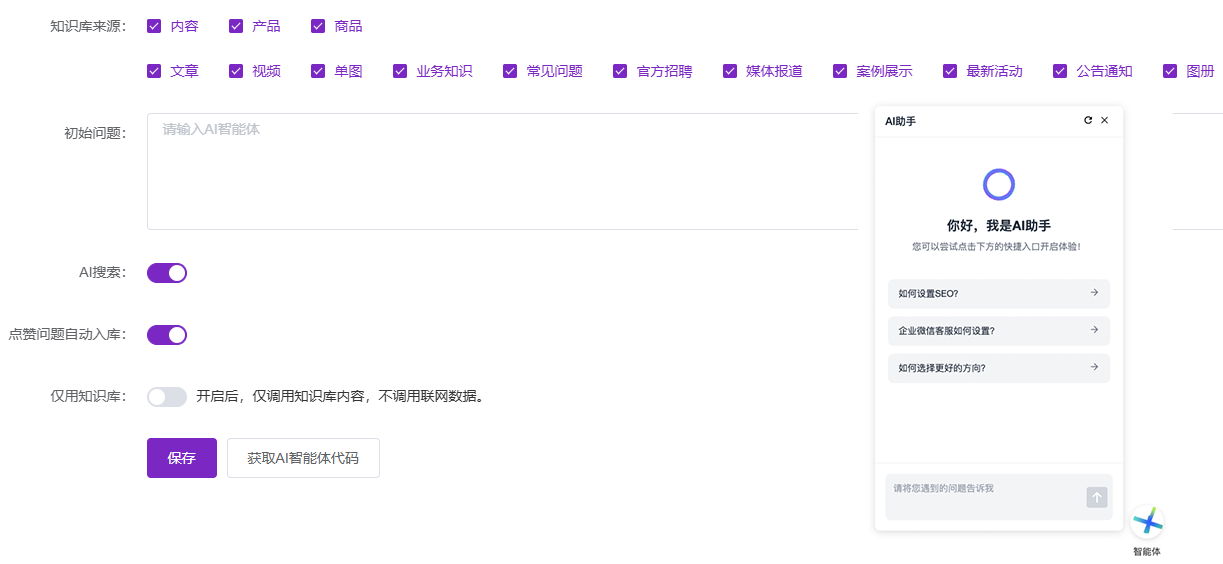Uncheck the 单图 checkbox
This screenshot has width=1223, height=564.
(318, 71)
